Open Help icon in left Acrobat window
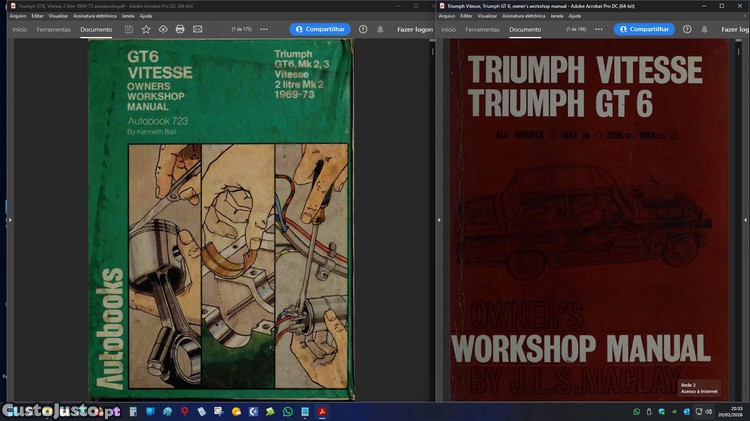 (363, 29)
